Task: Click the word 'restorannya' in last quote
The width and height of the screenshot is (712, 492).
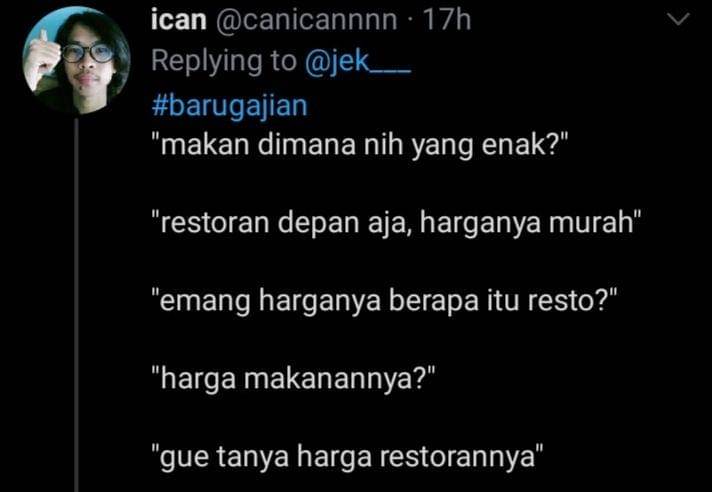Action: pos(456,458)
